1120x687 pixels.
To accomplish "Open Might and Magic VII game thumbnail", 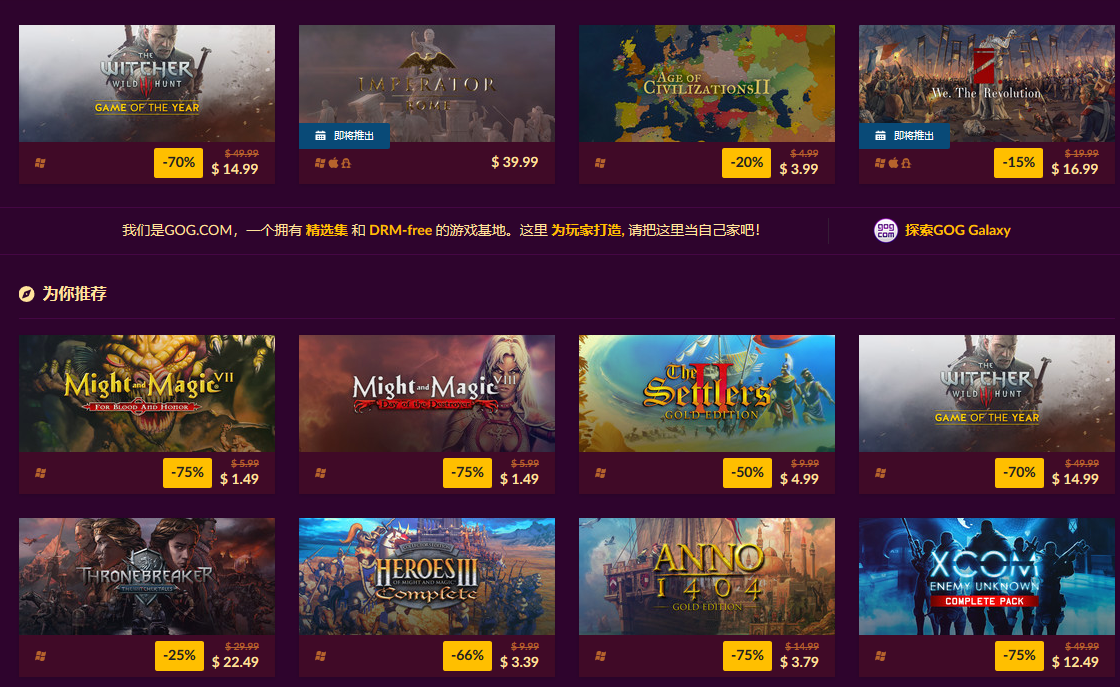I will (147, 393).
